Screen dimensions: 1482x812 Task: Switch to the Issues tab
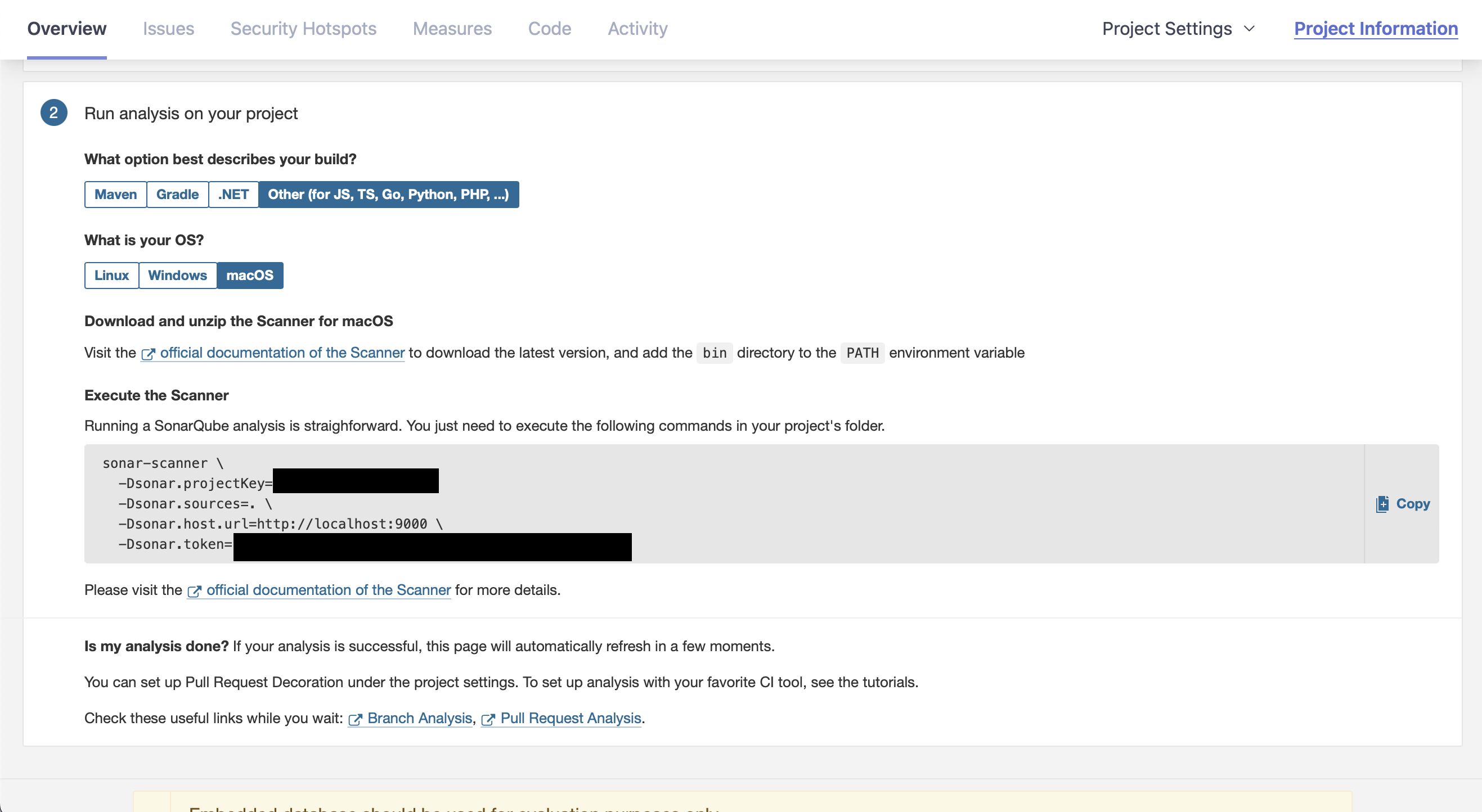169,28
